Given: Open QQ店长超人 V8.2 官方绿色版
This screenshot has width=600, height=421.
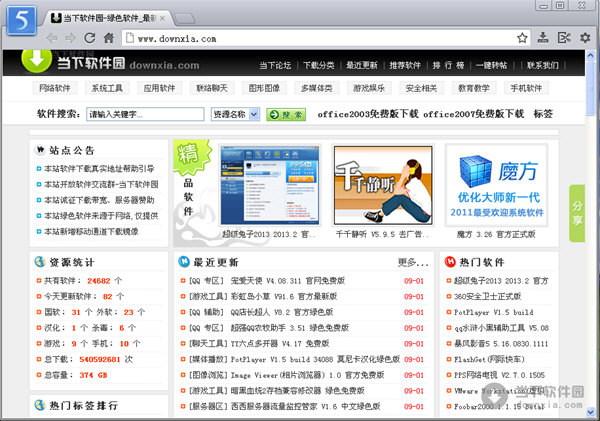Looking at the screenshot, I should [x=282, y=312].
